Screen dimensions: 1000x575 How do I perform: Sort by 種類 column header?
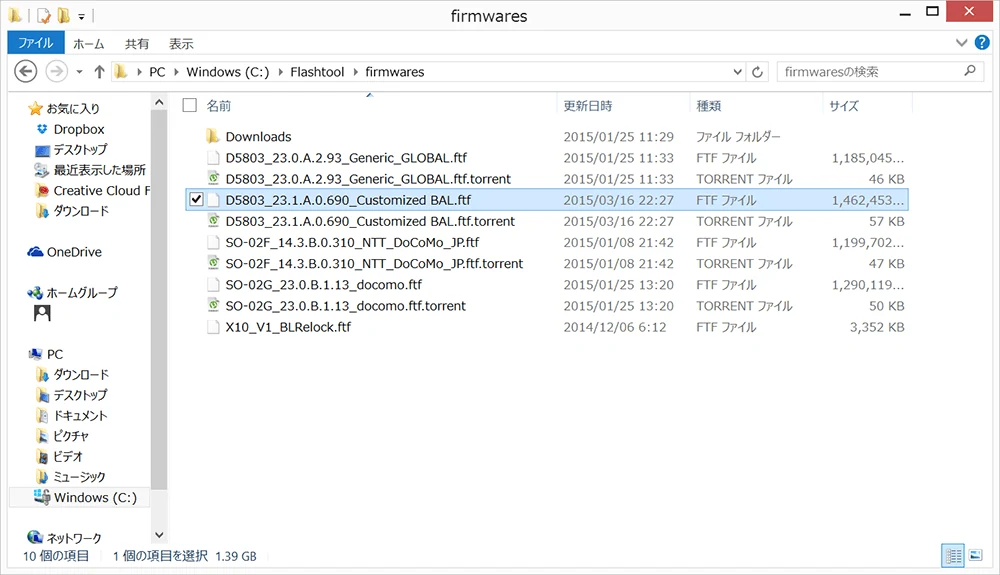click(709, 105)
